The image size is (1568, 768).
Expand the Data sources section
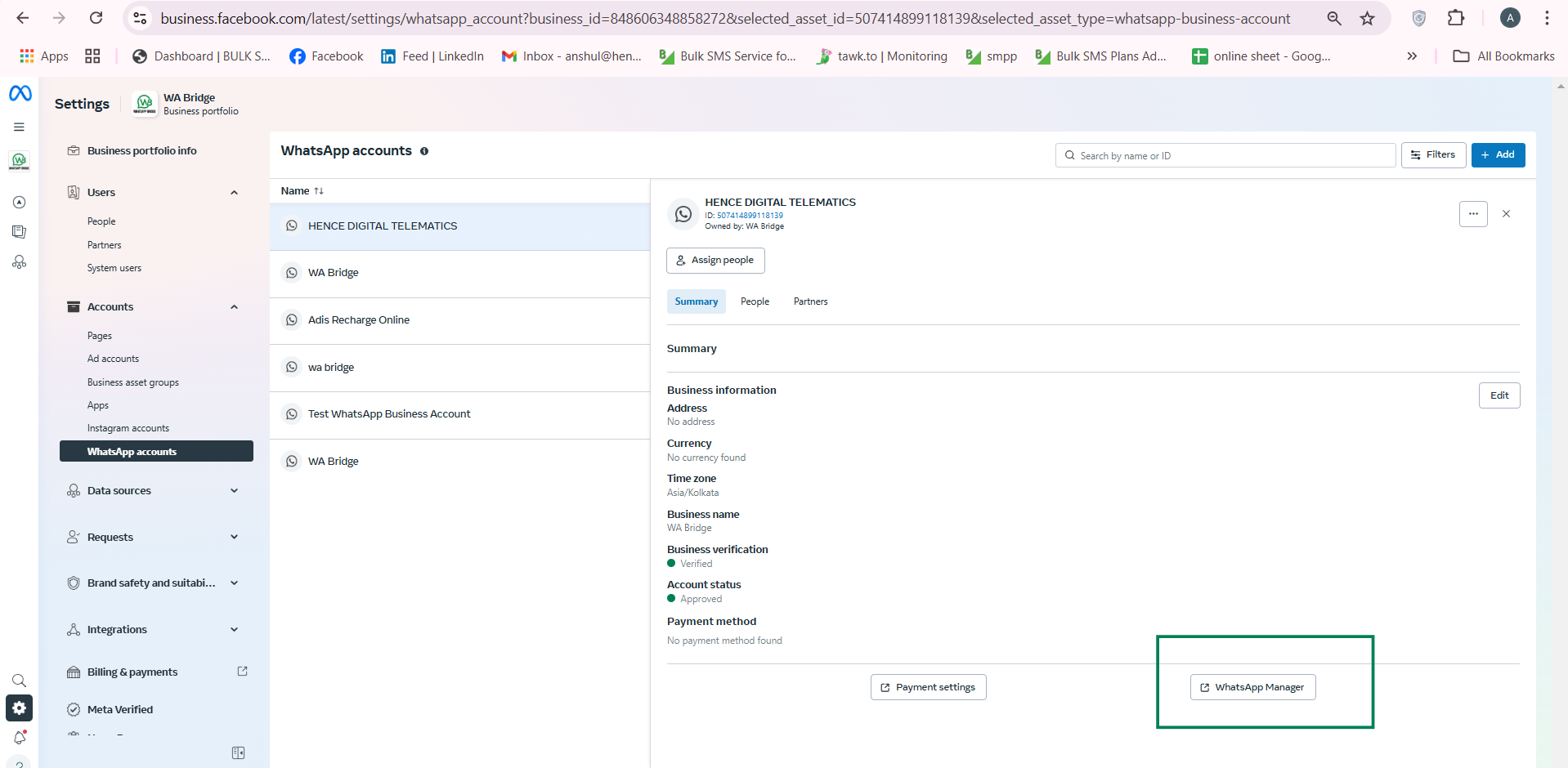pyautogui.click(x=234, y=491)
